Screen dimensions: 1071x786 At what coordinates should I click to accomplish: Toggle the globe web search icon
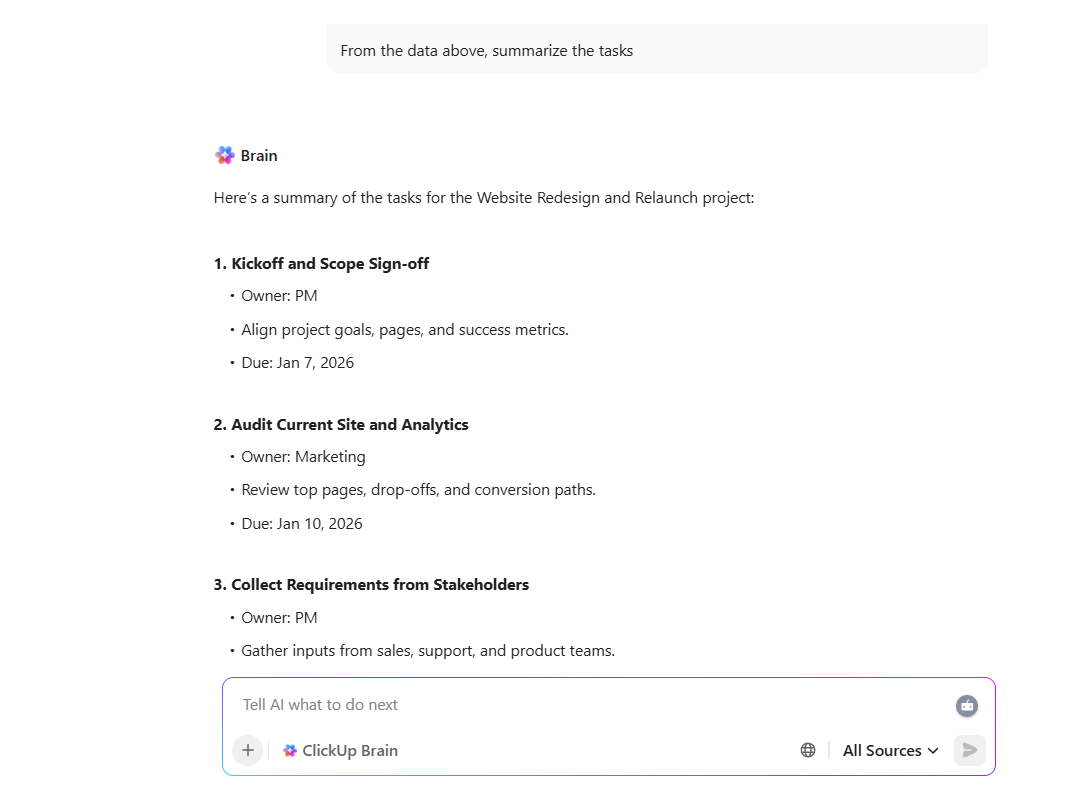point(808,750)
